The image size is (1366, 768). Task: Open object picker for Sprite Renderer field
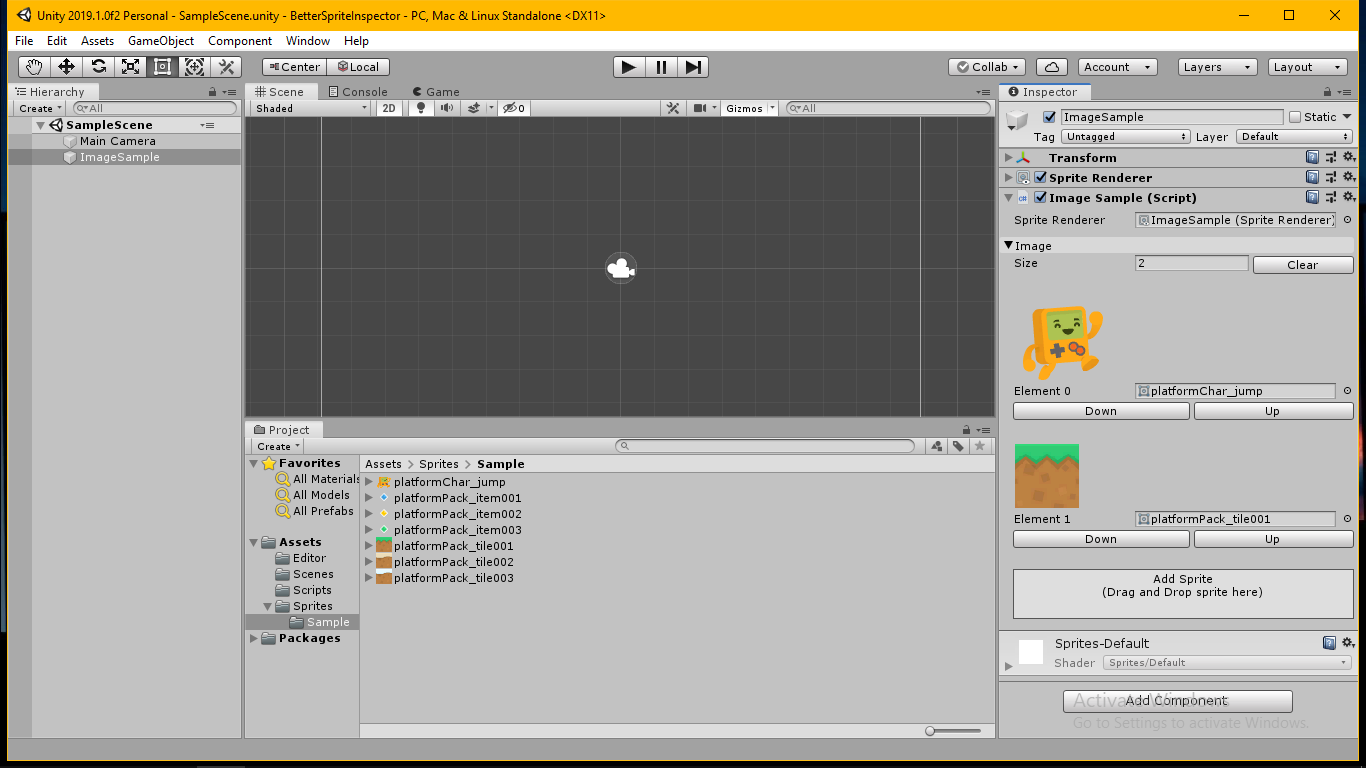[x=1347, y=220]
